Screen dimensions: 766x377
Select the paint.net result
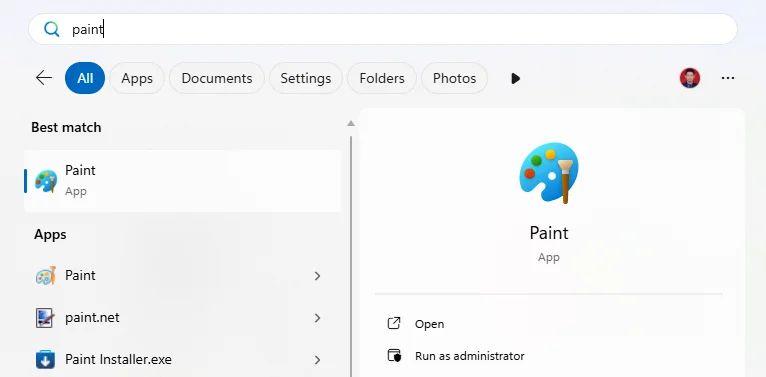click(x=182, y=318)
